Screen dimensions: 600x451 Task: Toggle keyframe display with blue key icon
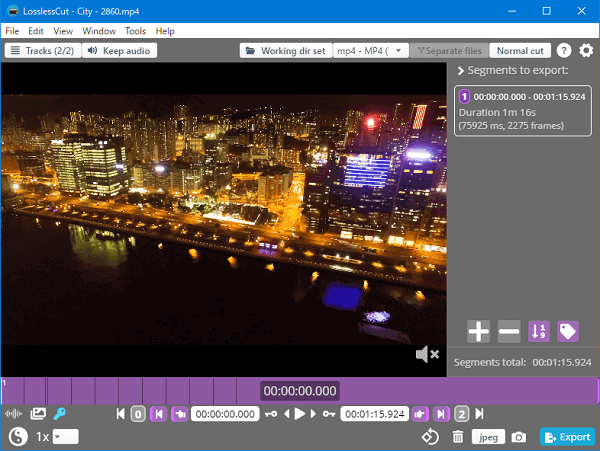click(60, 414)
